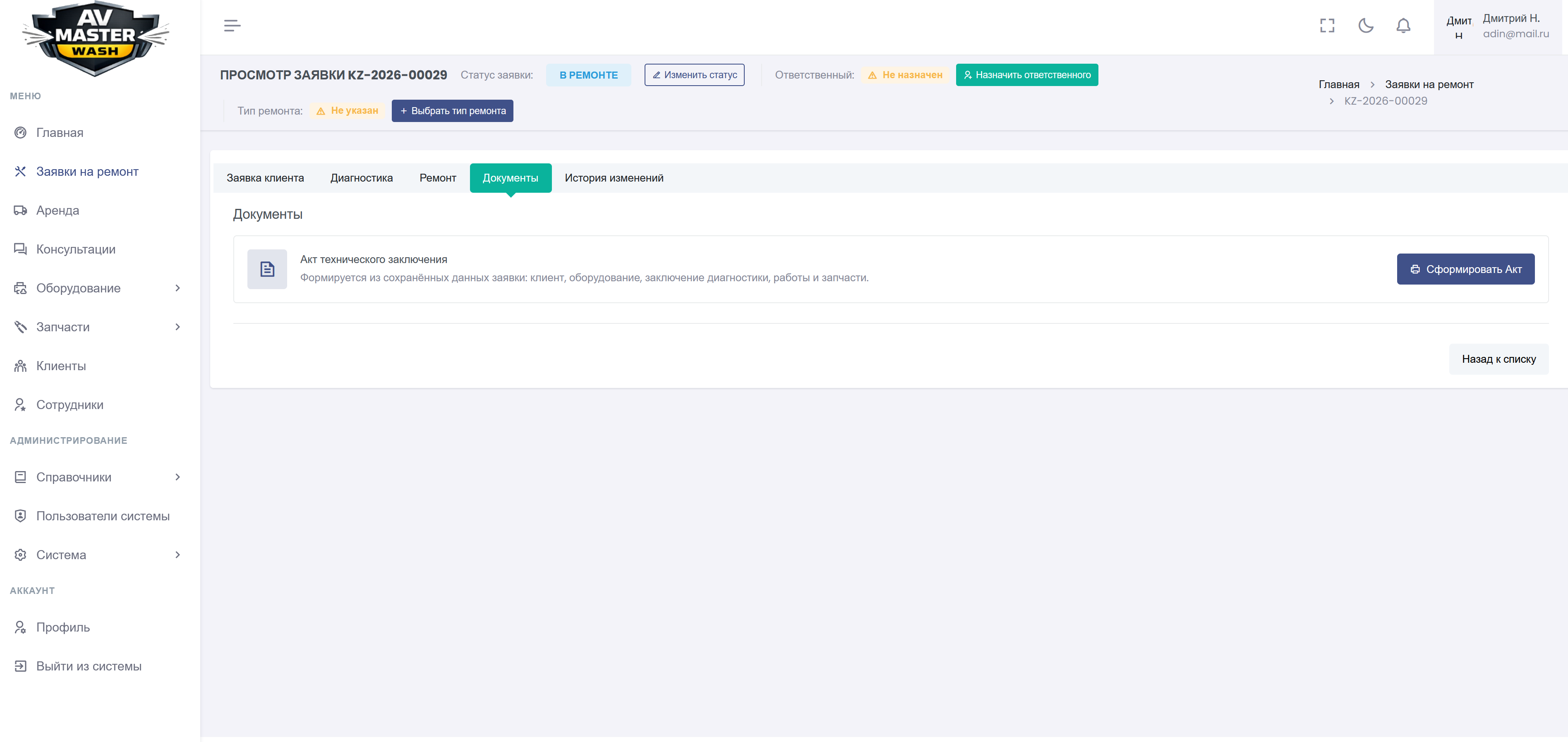Viewport: 1568px width, 742px height.
Task: Click the AV Master Wash logo
Action: click(96, 38)
